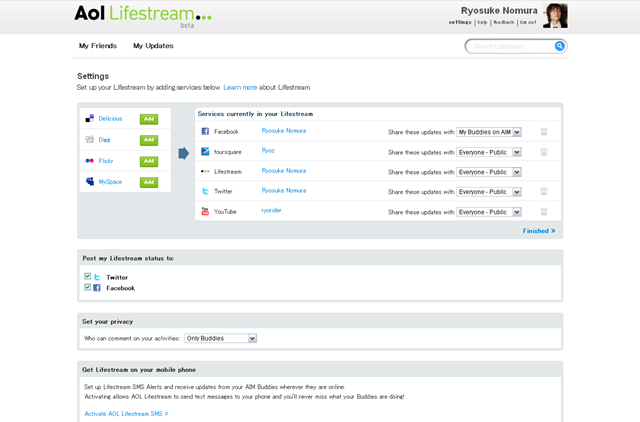Click the Finished link
This screenshot has height=422, width=640.
(539, 231)
